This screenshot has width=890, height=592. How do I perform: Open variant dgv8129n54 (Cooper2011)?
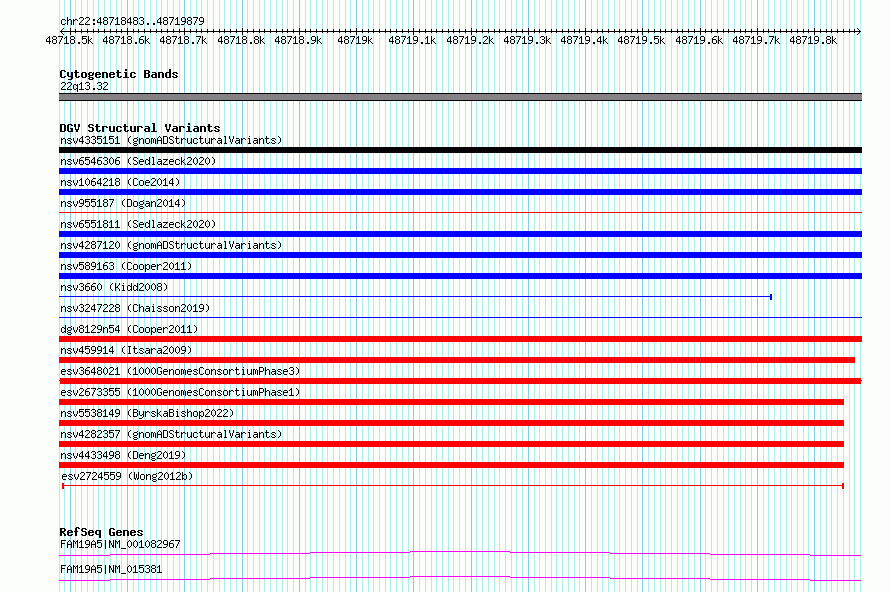pos(129,329)
